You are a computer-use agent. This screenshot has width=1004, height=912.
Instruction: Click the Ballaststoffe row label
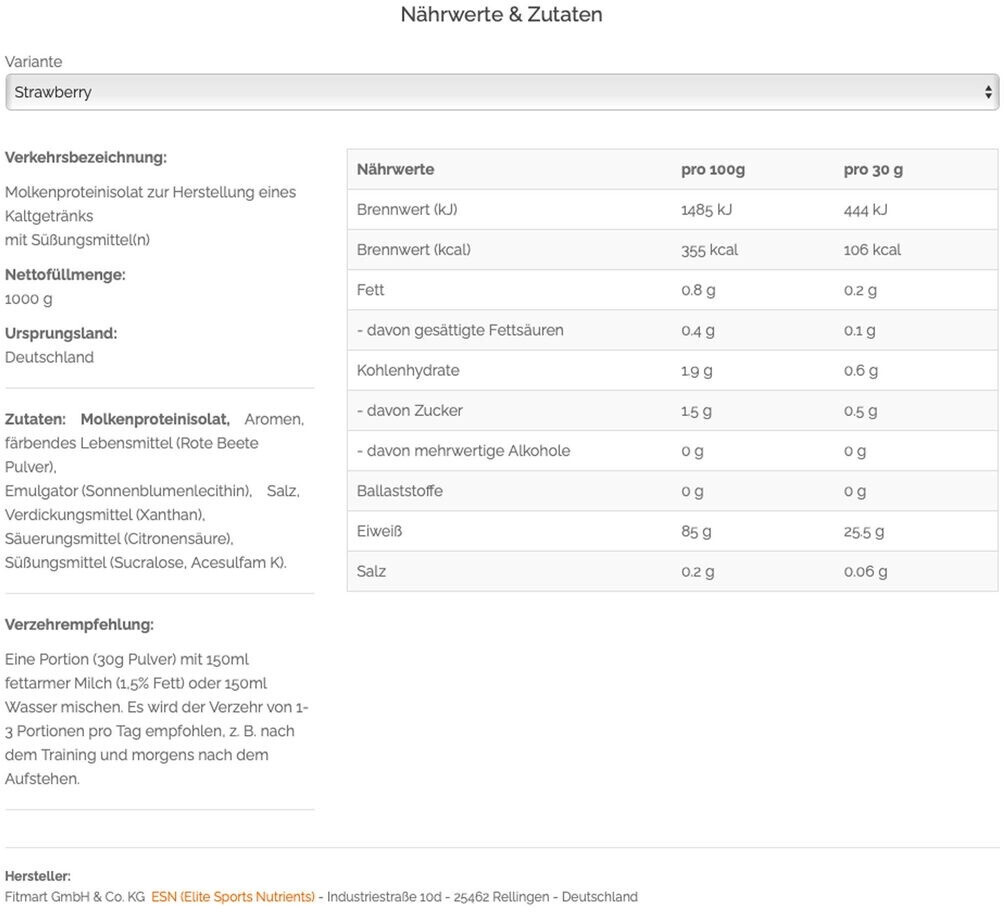(399, 491)
